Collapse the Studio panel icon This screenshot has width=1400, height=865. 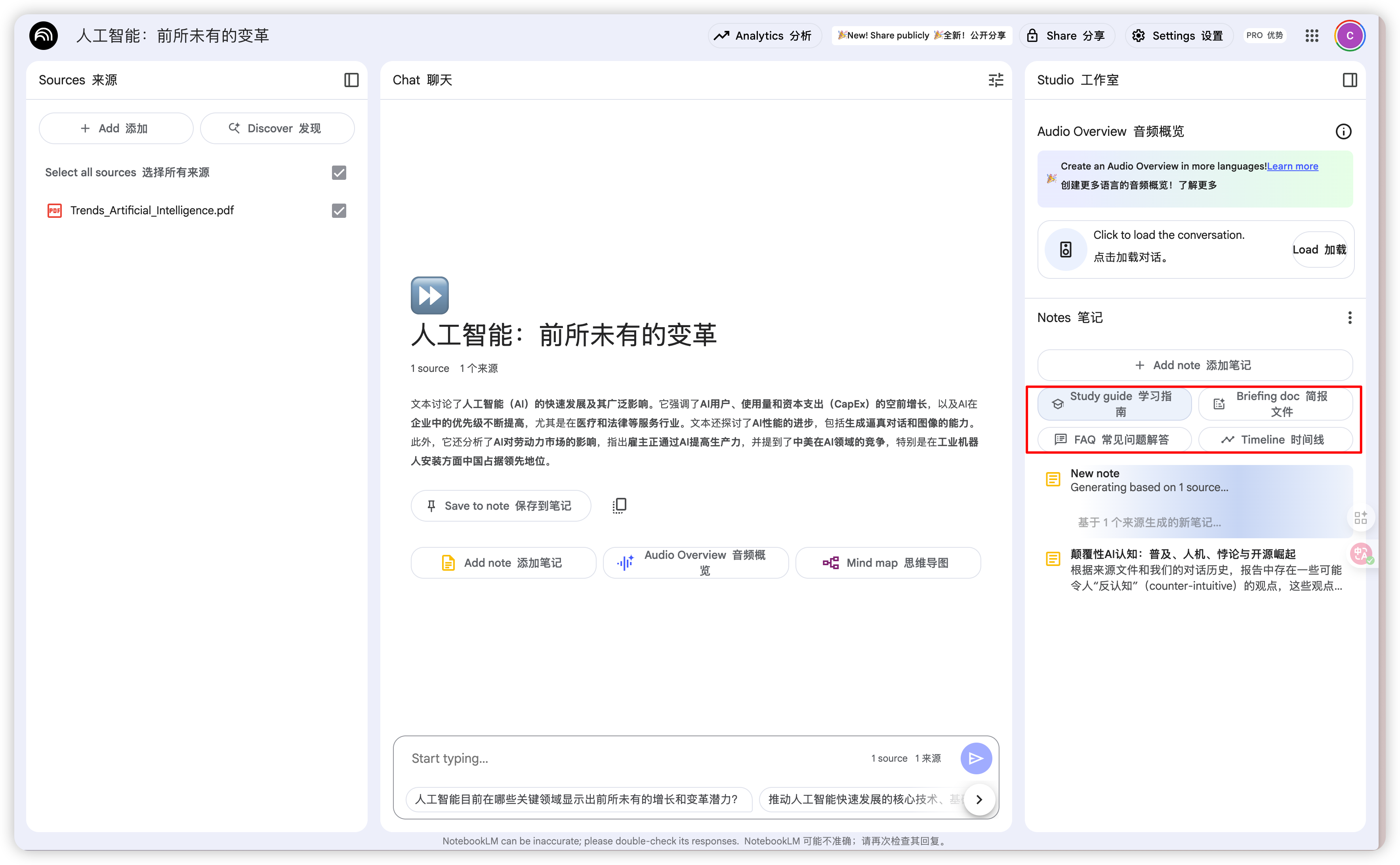click(1350, 80)
